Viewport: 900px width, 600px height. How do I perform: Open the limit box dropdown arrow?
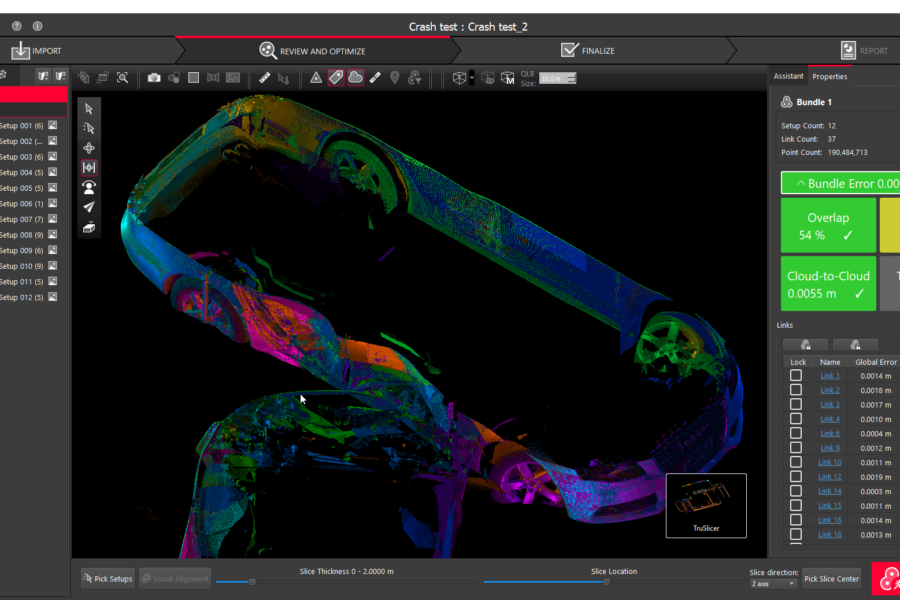pyautogui.click(x=472, y=78)
